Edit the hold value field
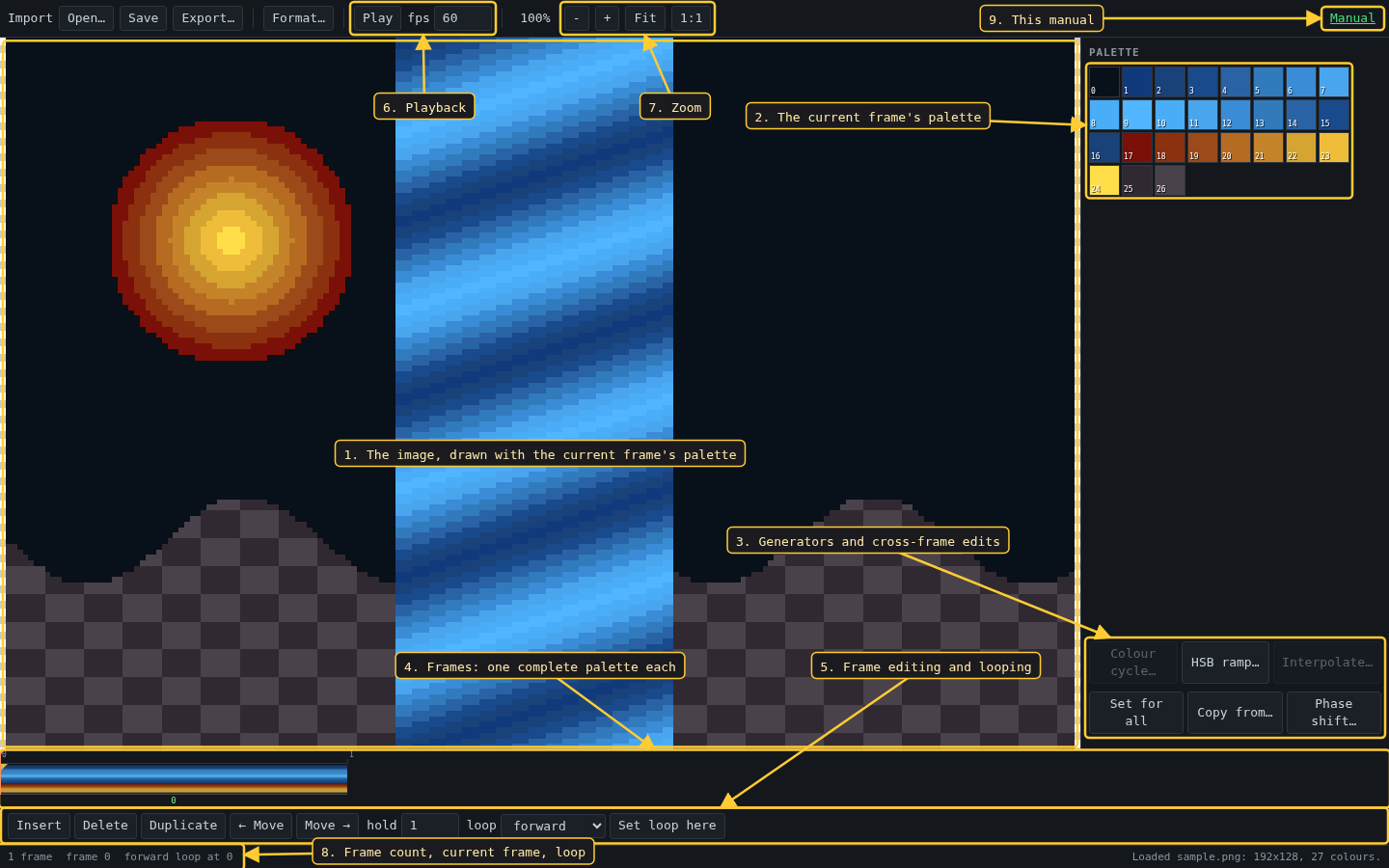 [429, 826]
